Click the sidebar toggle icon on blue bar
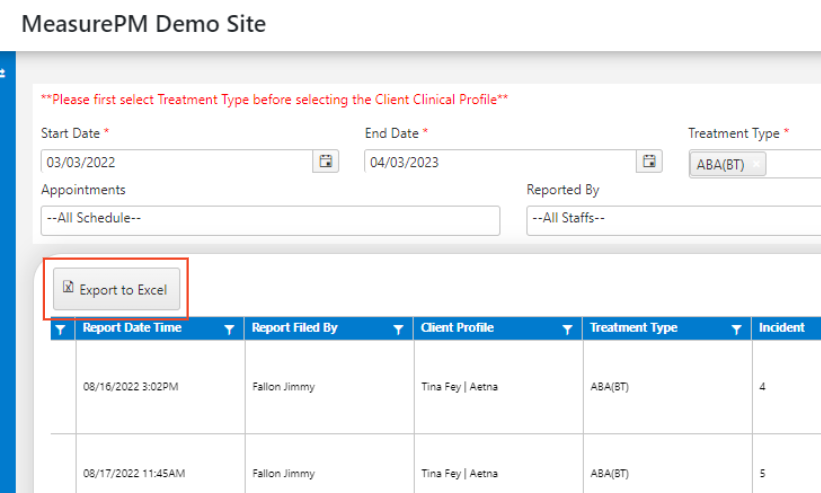The height and width of the screenshot is (493, 821). (x=3, y=73)
